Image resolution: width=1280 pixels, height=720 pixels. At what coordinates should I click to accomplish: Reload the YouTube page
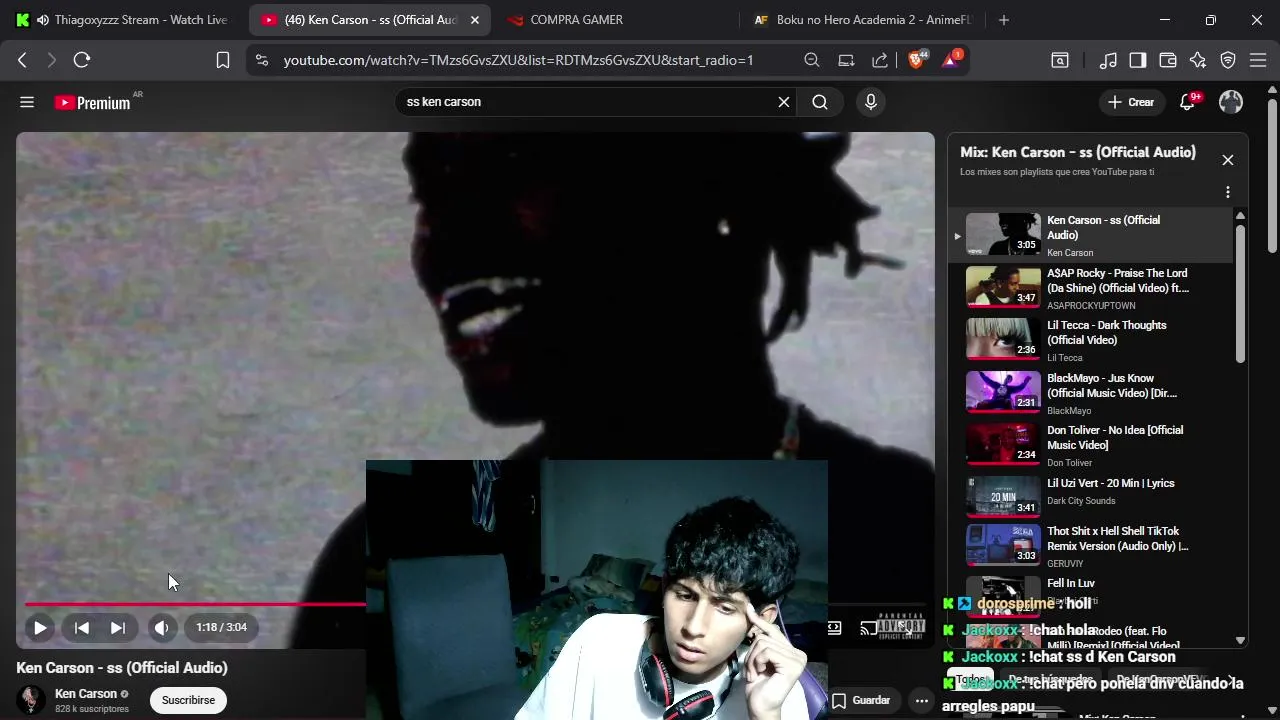(x=82, y=60)
